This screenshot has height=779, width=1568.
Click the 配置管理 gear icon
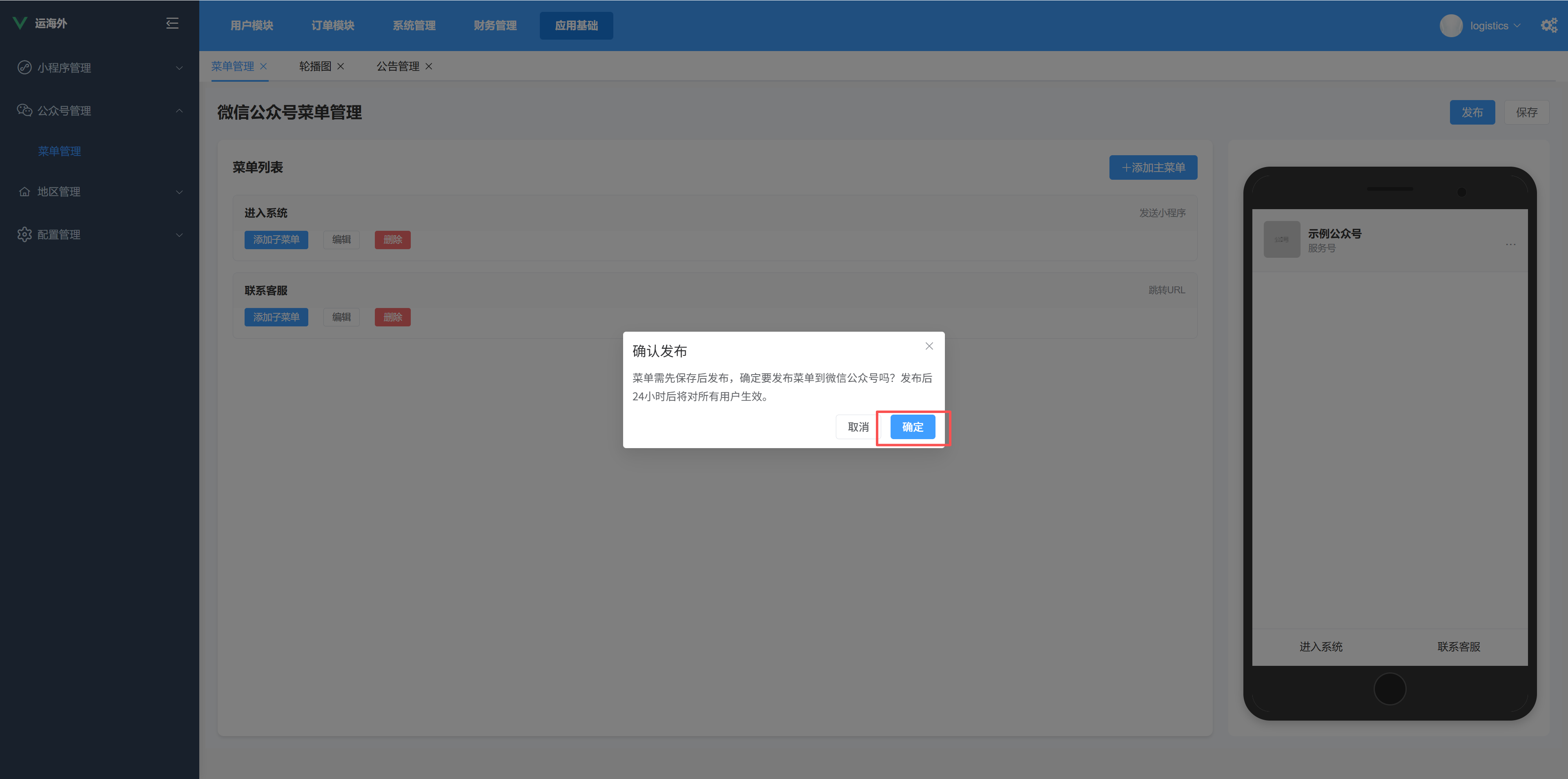point(24,234)
